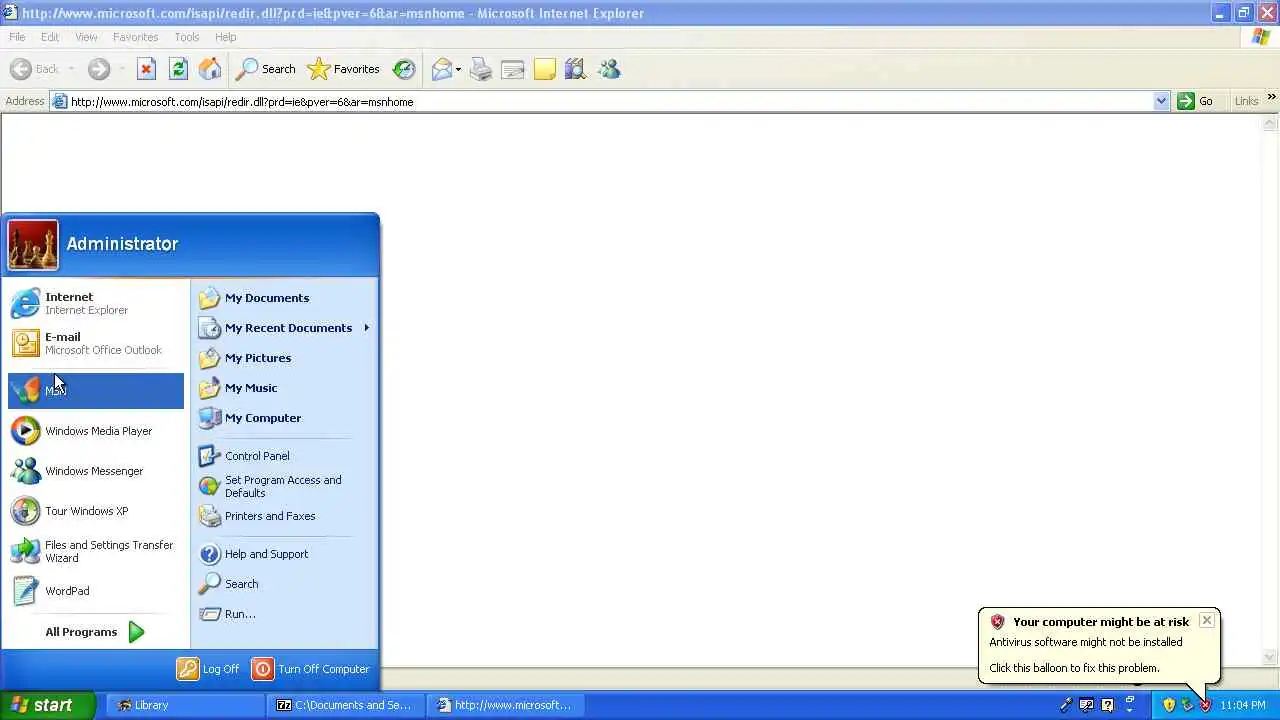Click the Print toolbar icon

(481, 69)
